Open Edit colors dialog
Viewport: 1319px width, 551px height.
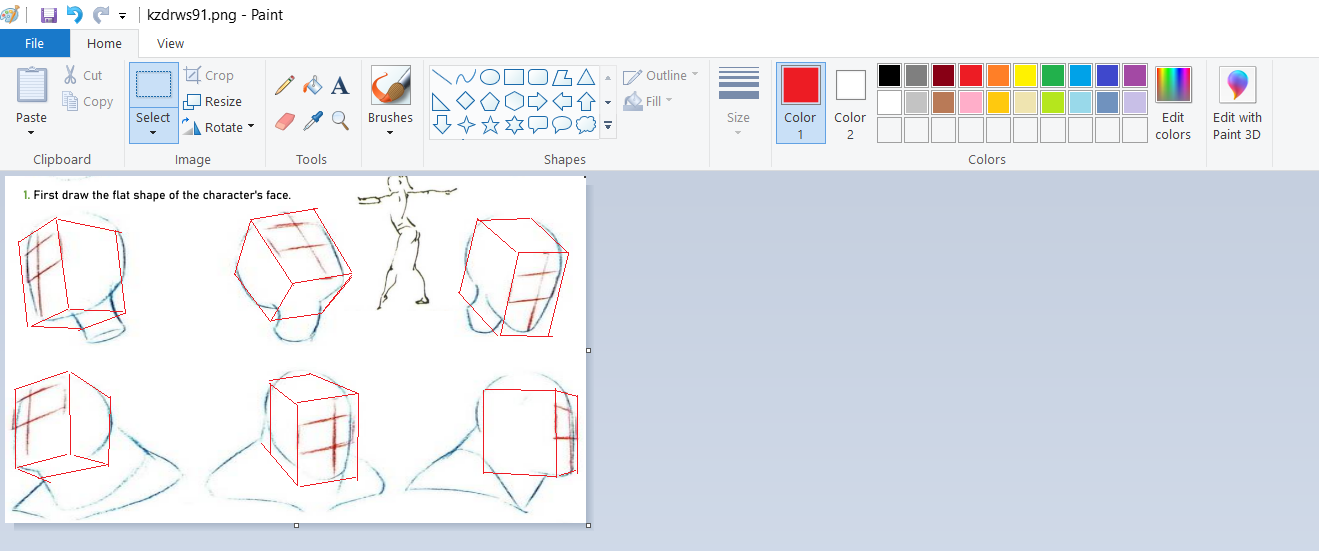tap(1173, 104)
